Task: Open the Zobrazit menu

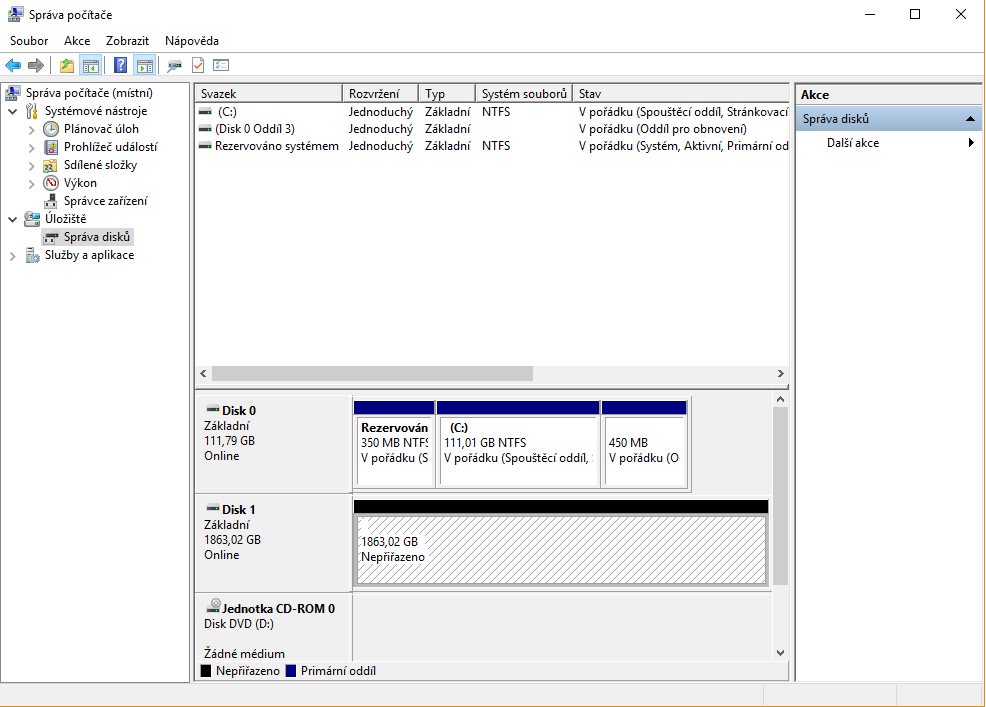Action: tap(127, 41)
